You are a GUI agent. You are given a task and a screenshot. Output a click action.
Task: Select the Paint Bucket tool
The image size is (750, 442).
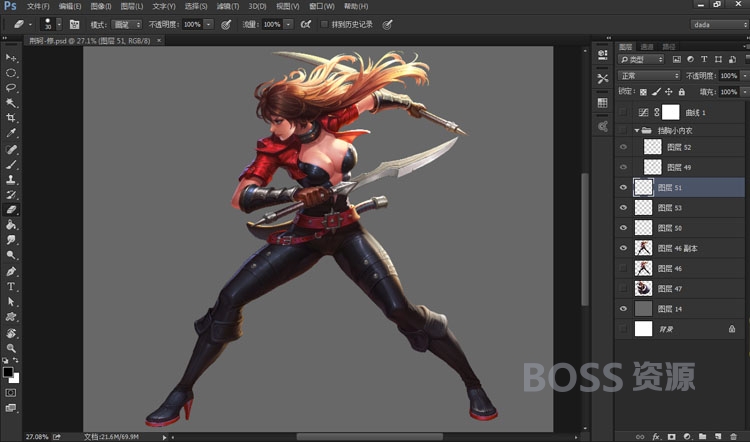(11, 225)
